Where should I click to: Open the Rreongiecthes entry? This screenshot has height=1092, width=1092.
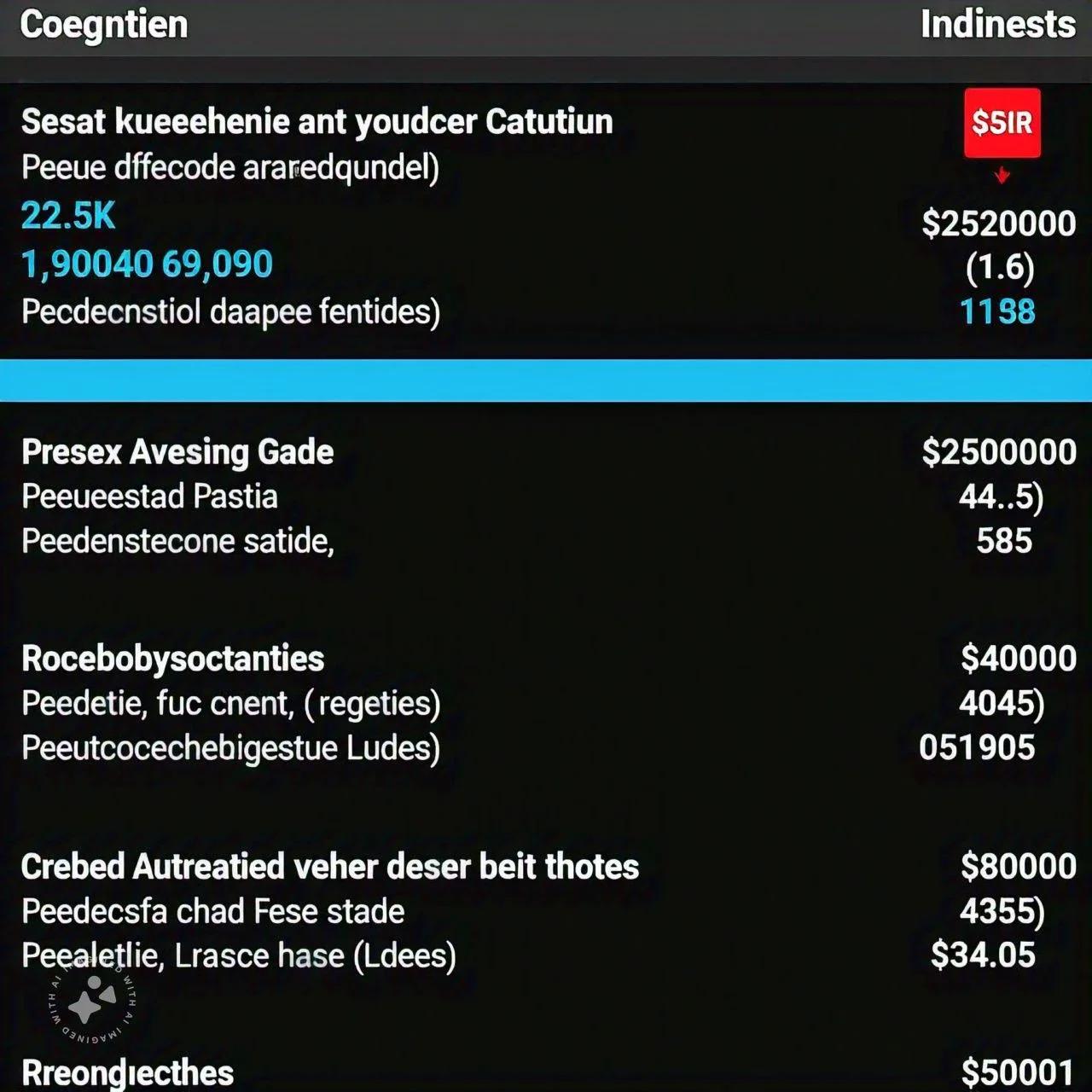(127, 1073)
